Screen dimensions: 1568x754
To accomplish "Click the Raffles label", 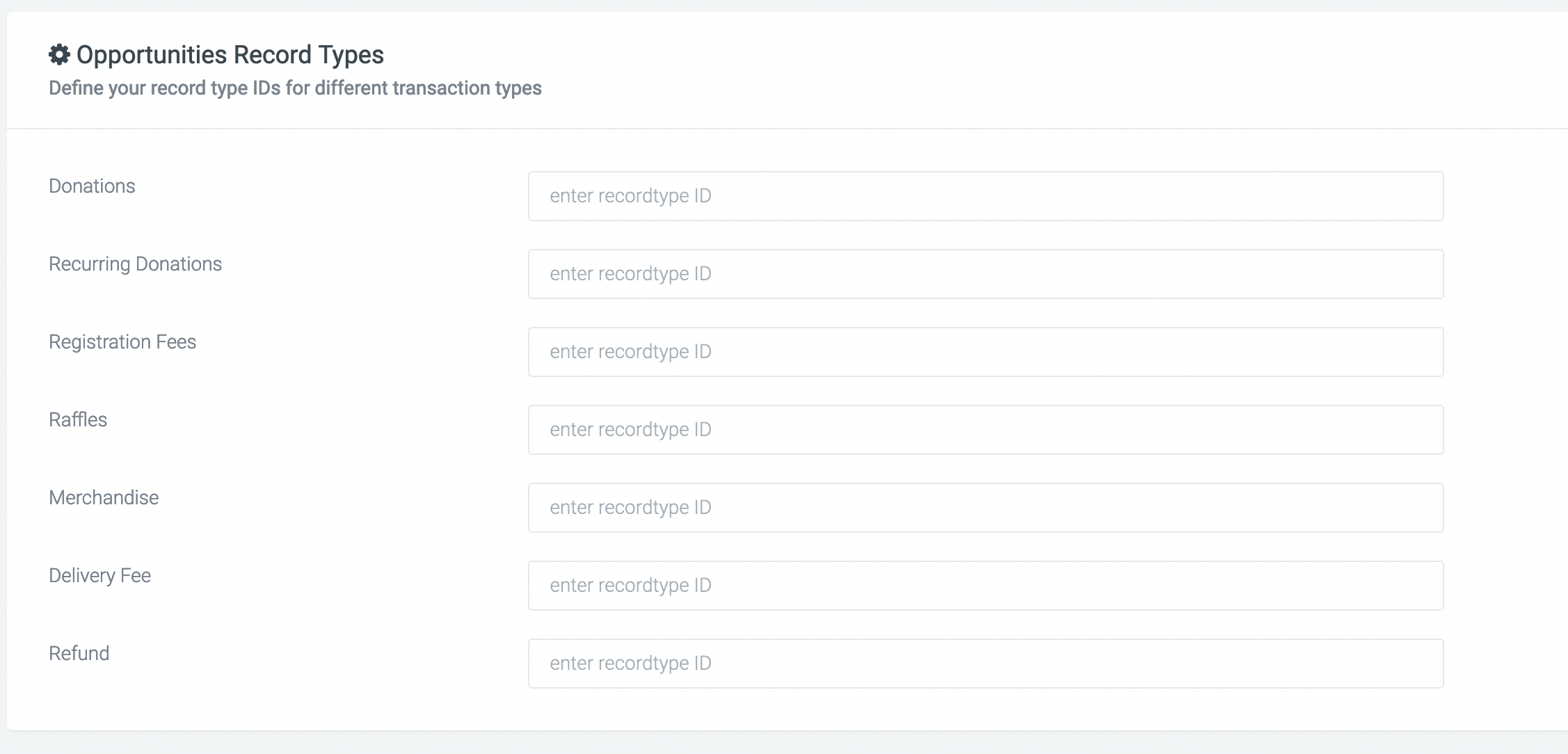I will click(x=78, y=419).
